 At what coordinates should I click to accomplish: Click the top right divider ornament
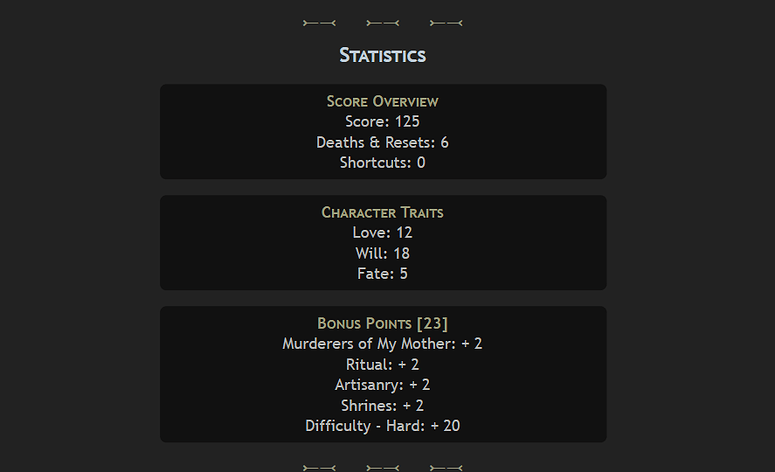click(x=446, y=23)
